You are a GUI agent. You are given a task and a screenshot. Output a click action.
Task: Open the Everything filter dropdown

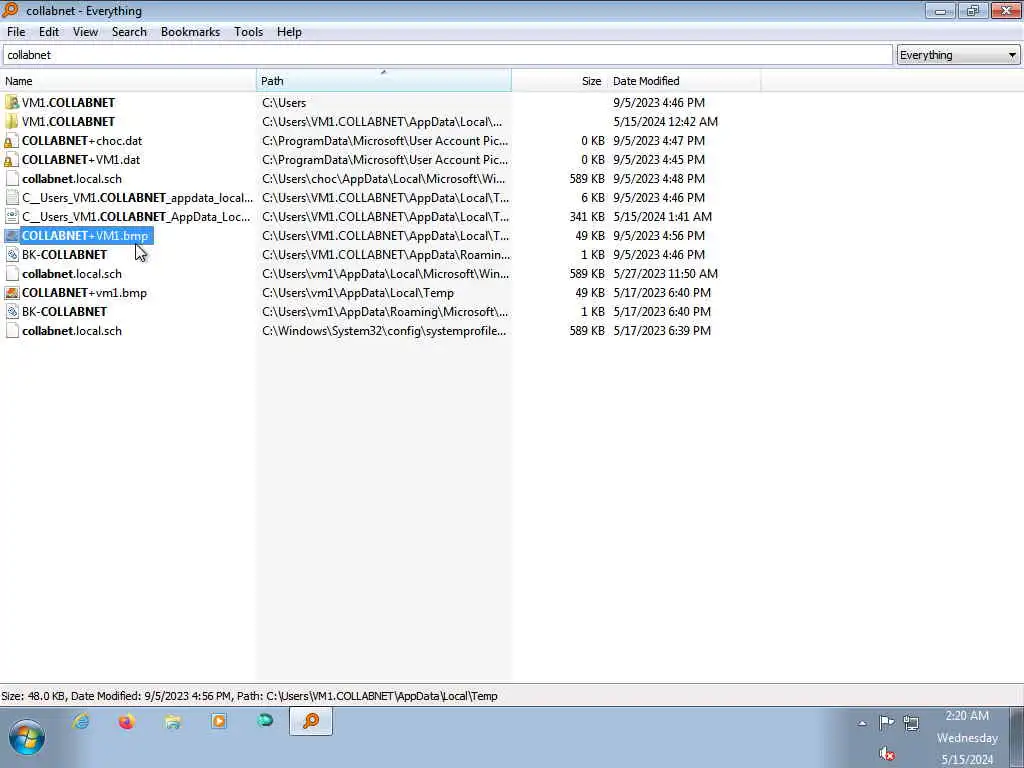958,55
